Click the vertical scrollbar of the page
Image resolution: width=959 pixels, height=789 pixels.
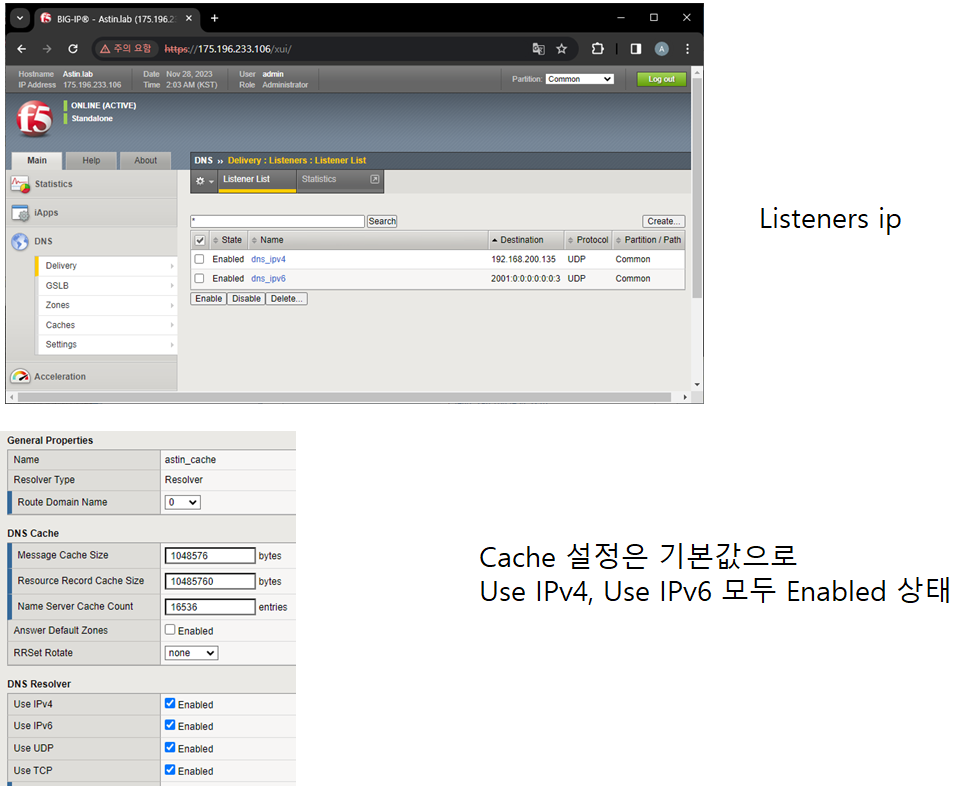click(x=697, y=187)
